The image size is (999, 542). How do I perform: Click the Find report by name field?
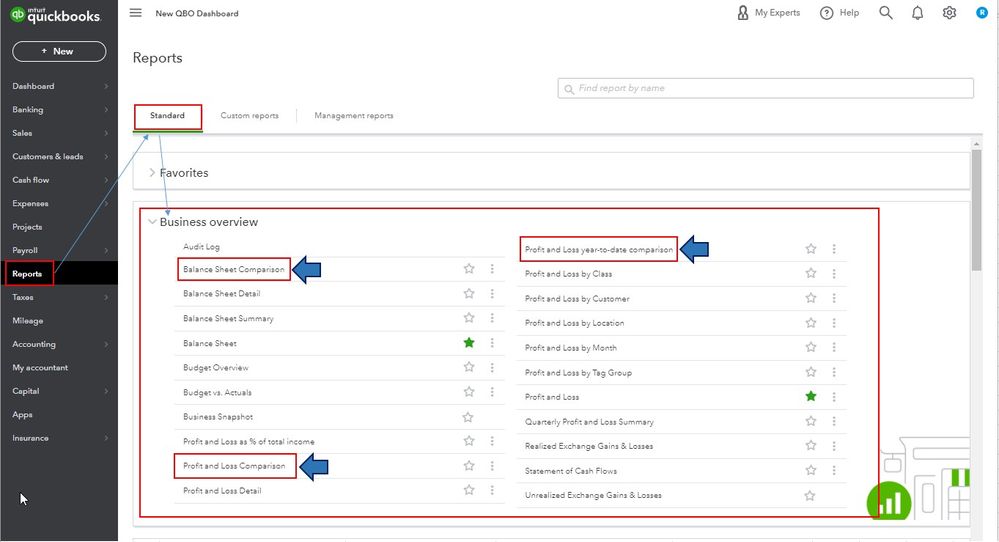pyautogui.click(x=770, y=88)
